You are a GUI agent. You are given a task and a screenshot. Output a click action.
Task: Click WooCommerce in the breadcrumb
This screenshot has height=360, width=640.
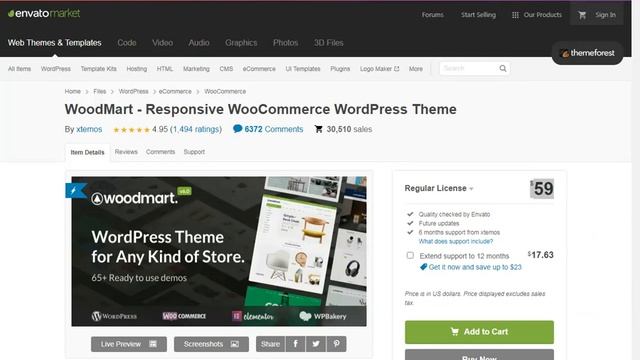[225, 91]
